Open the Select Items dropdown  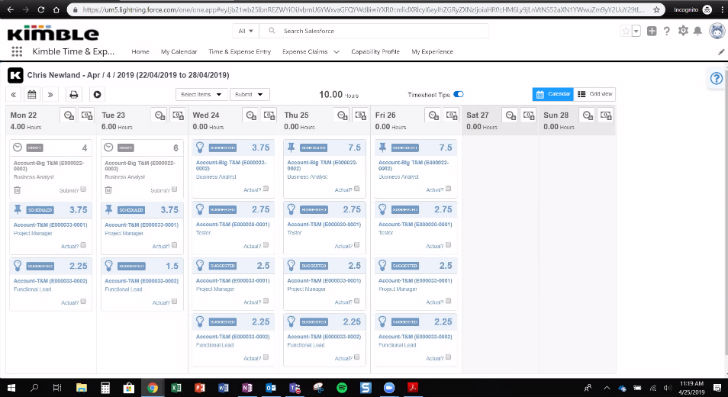(x=202, y=94)
